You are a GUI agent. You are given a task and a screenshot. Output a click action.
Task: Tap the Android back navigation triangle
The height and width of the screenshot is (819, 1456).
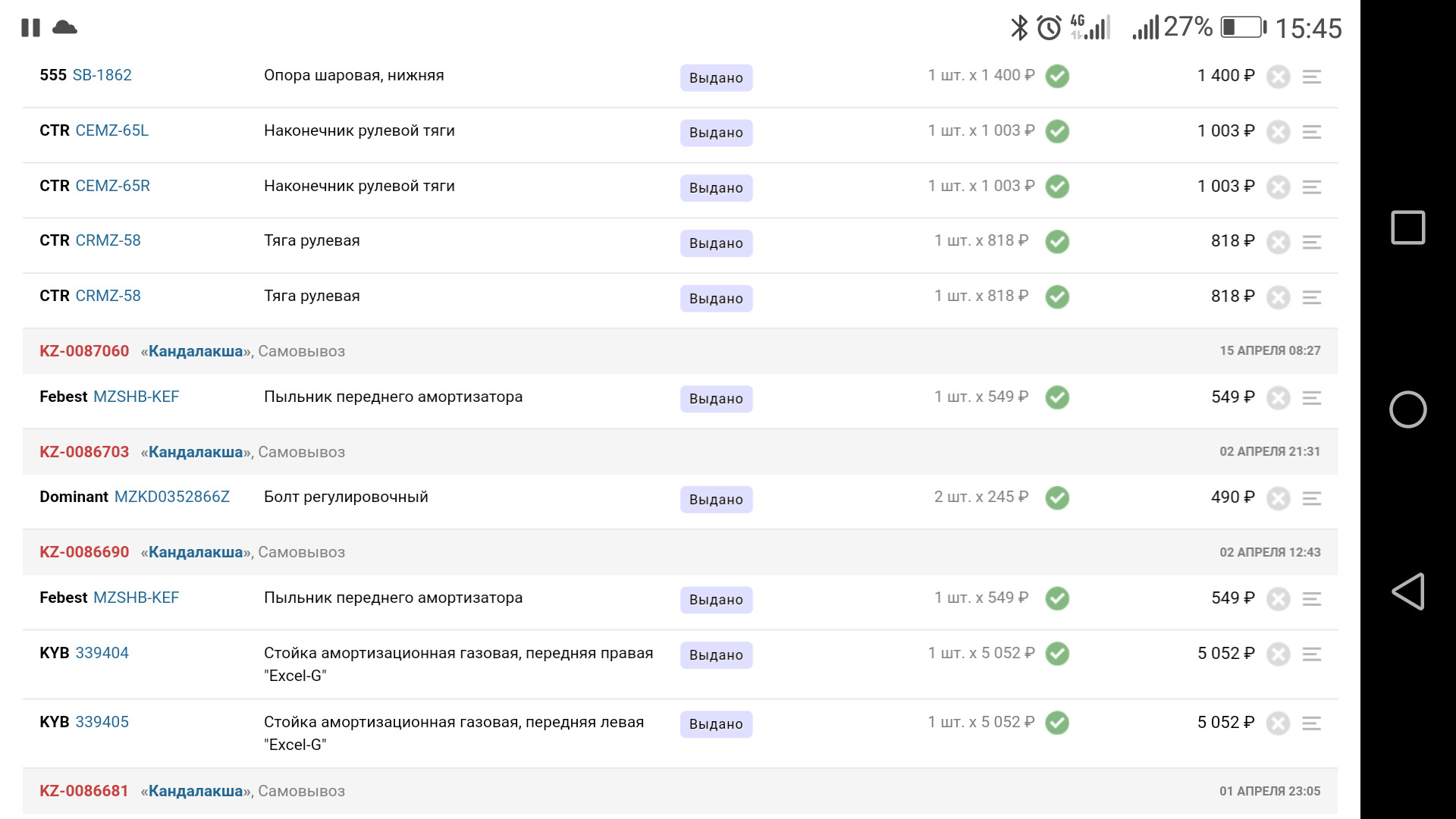tap(1408, 591)
